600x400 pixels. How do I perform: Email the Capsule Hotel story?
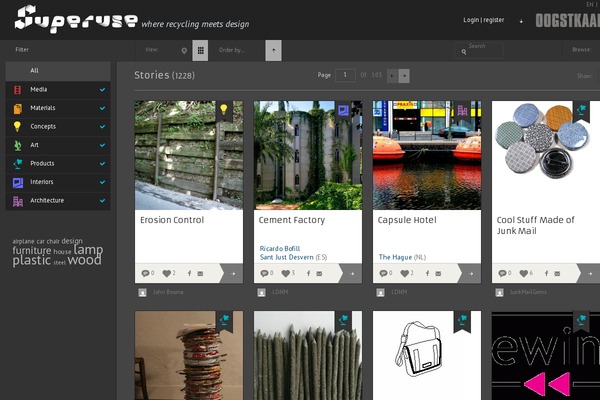438,274
